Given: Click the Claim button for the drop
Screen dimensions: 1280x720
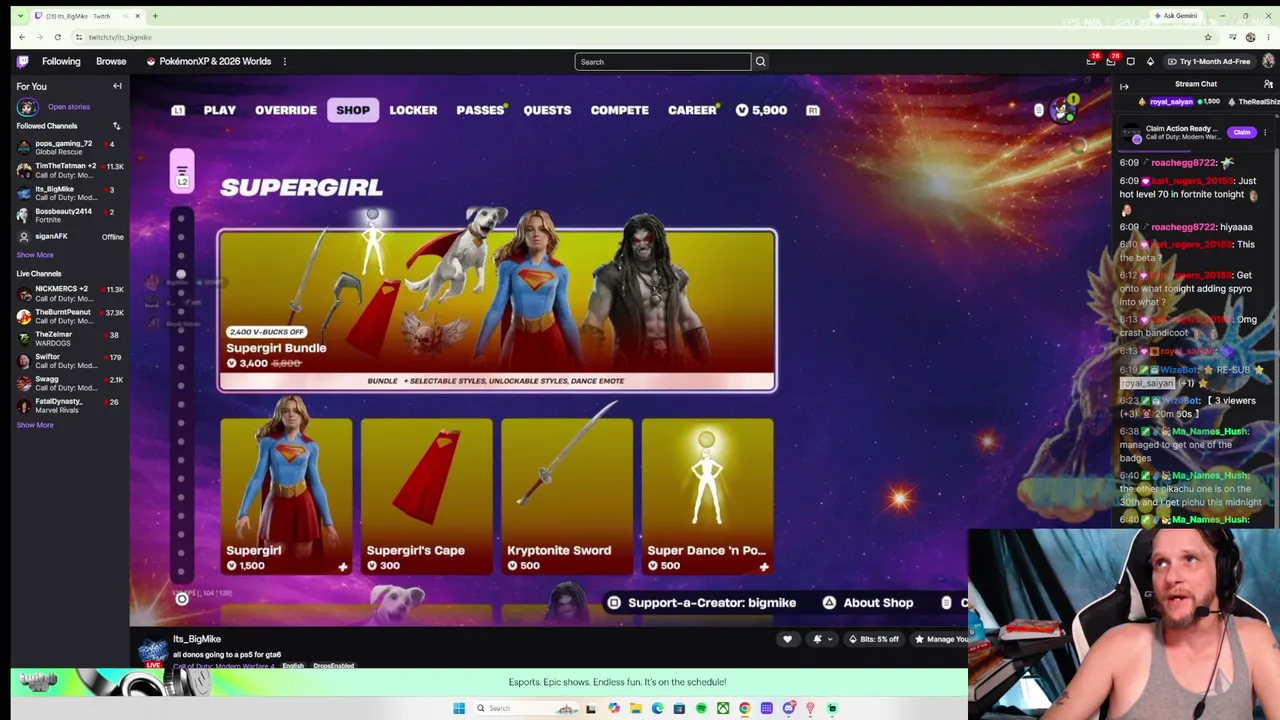Looking at the screenshot, I should (x=1242, y=132).
